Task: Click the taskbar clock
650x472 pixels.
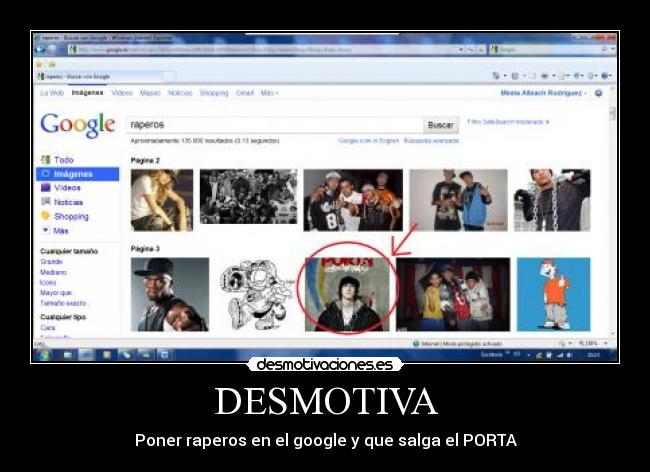Action: [594, 355]
